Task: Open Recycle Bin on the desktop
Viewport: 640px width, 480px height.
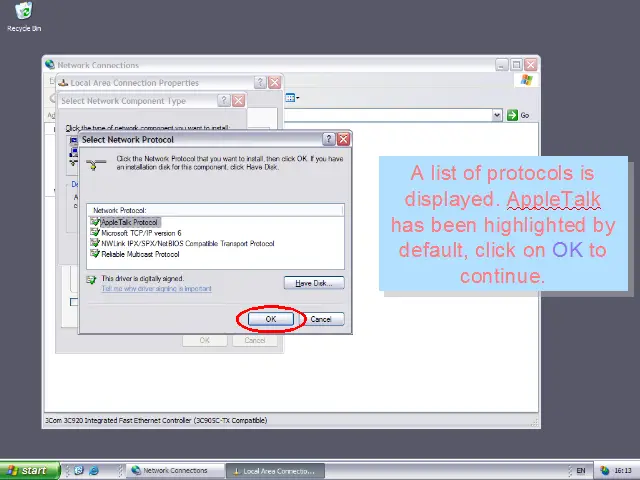Action: point(24,17)
